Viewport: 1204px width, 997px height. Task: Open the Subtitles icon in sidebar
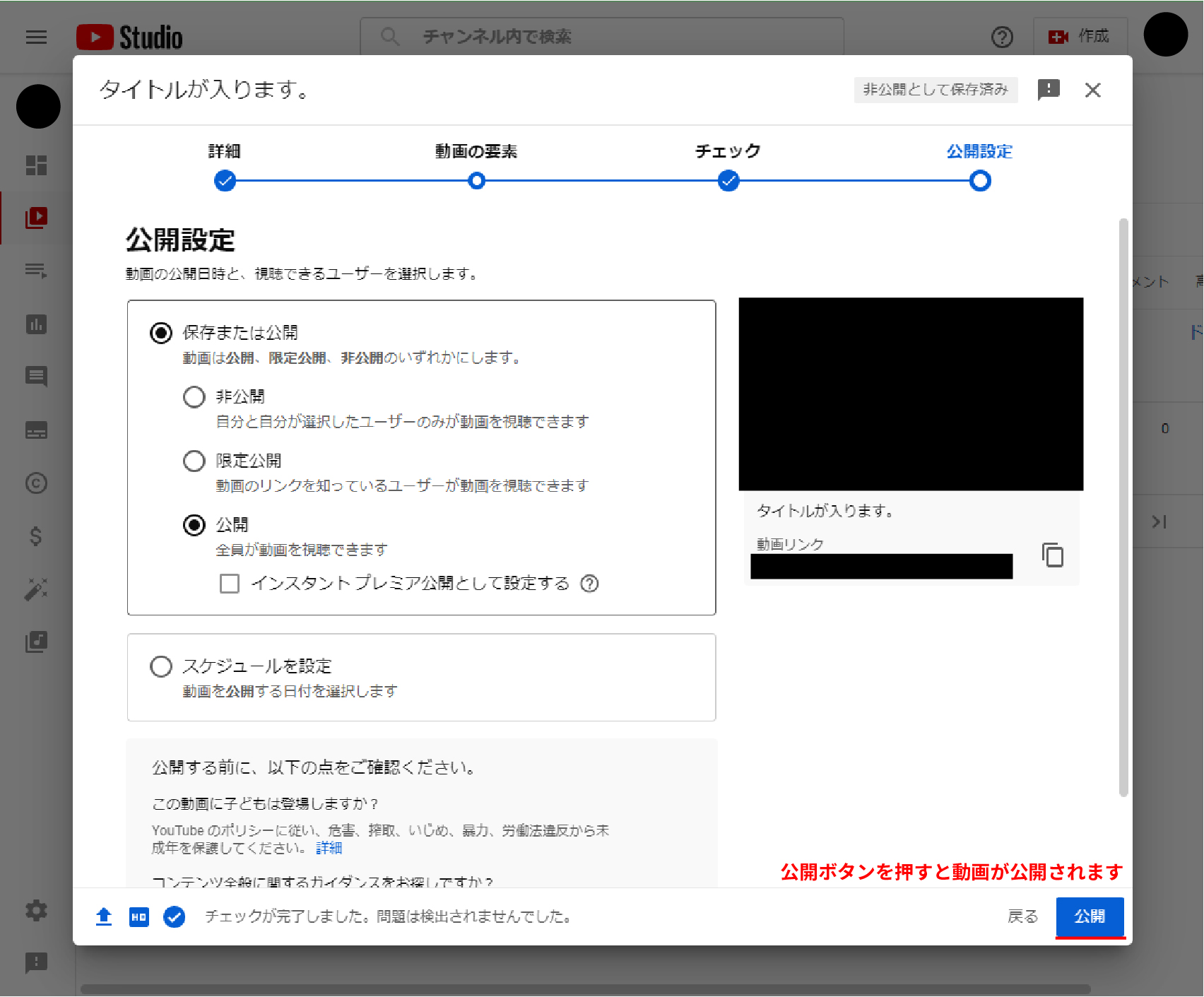click(36, 430)
